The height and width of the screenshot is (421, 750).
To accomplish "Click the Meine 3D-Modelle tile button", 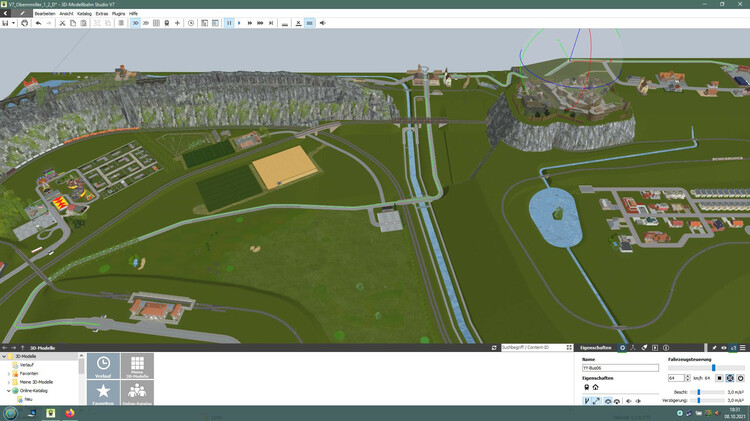I will [137, 365].
